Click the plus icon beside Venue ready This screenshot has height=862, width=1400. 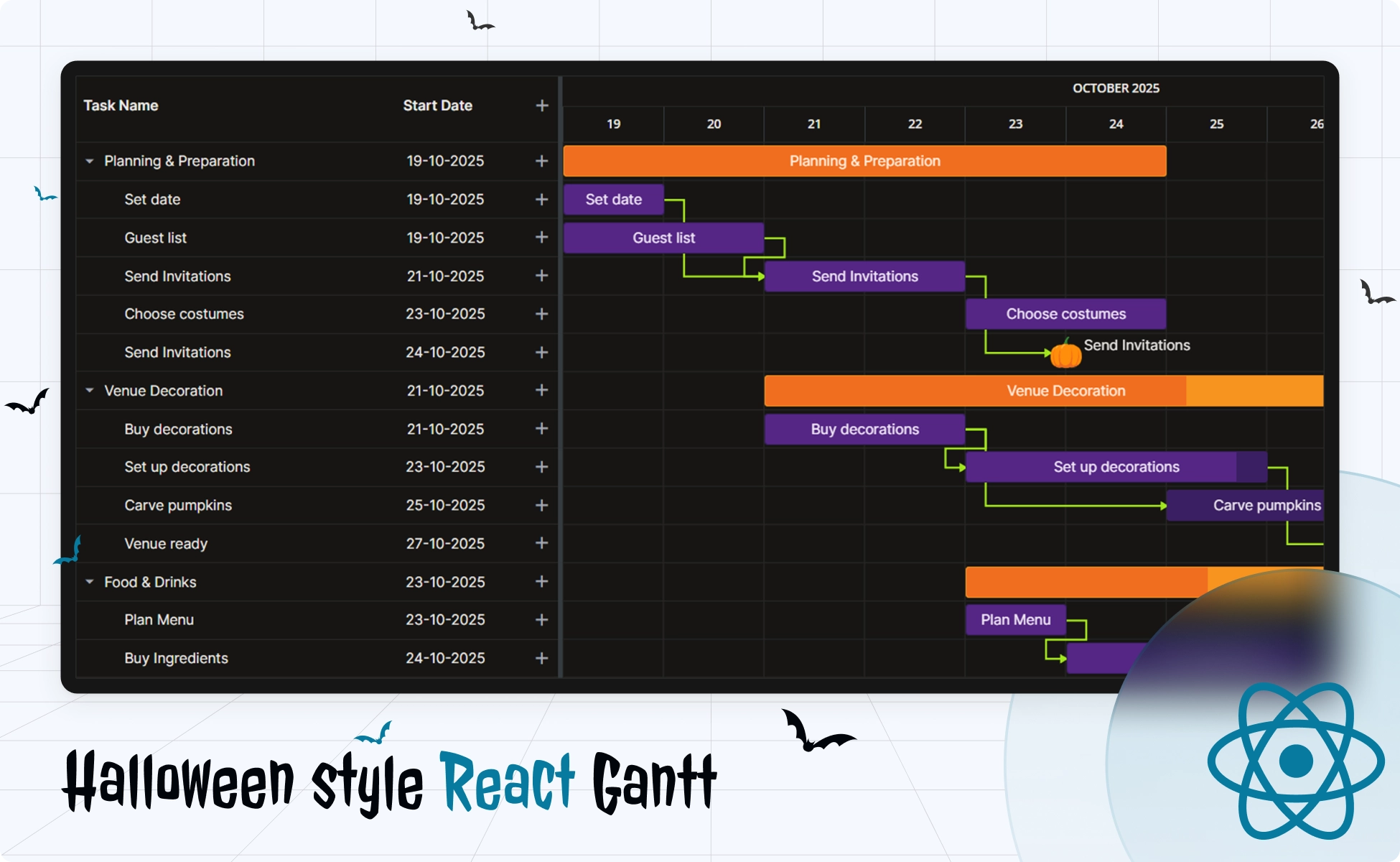pyautogui.click(x=541, y=543)
